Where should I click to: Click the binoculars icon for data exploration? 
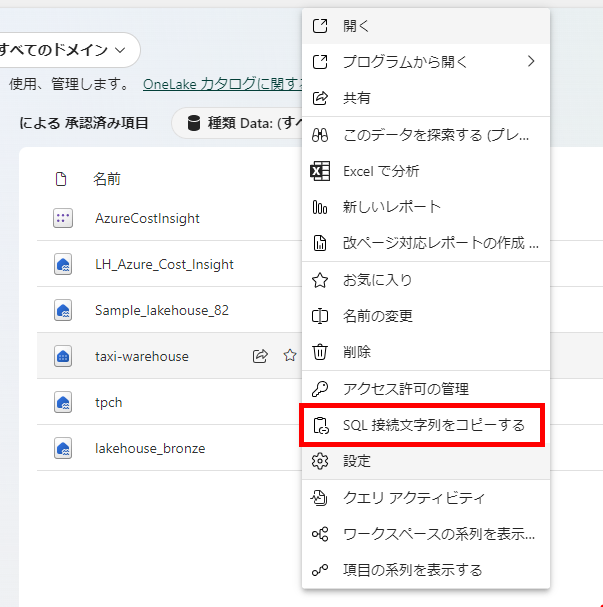320,135
